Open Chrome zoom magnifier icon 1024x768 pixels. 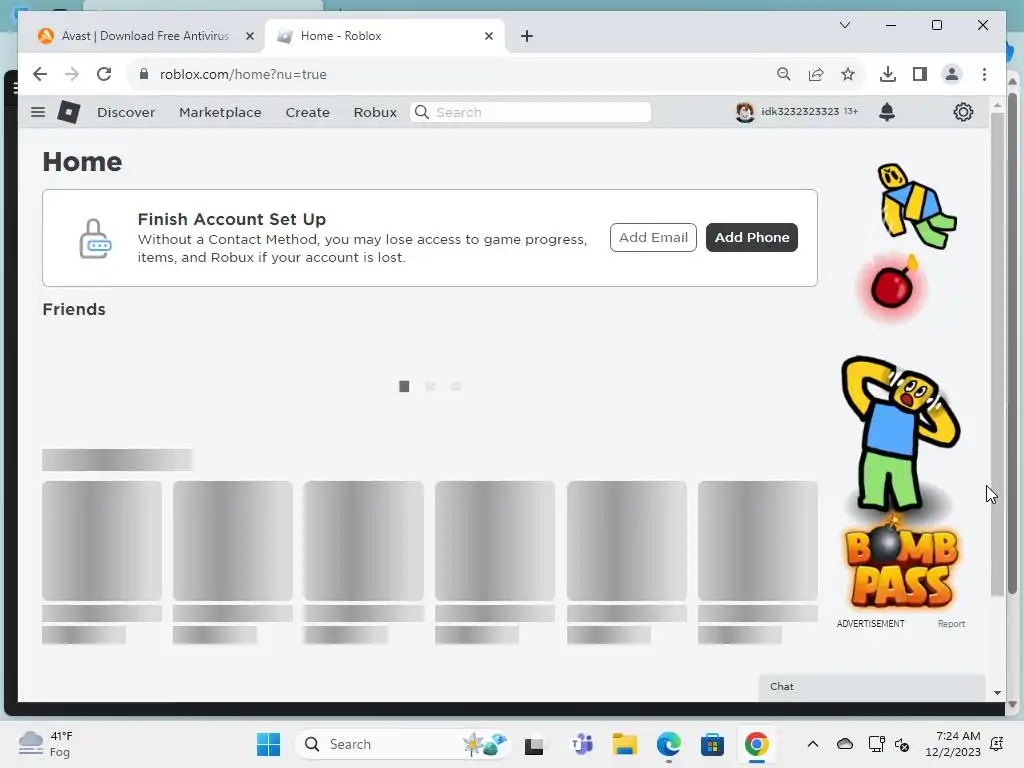pyautogui.click(x=784, y=74)
